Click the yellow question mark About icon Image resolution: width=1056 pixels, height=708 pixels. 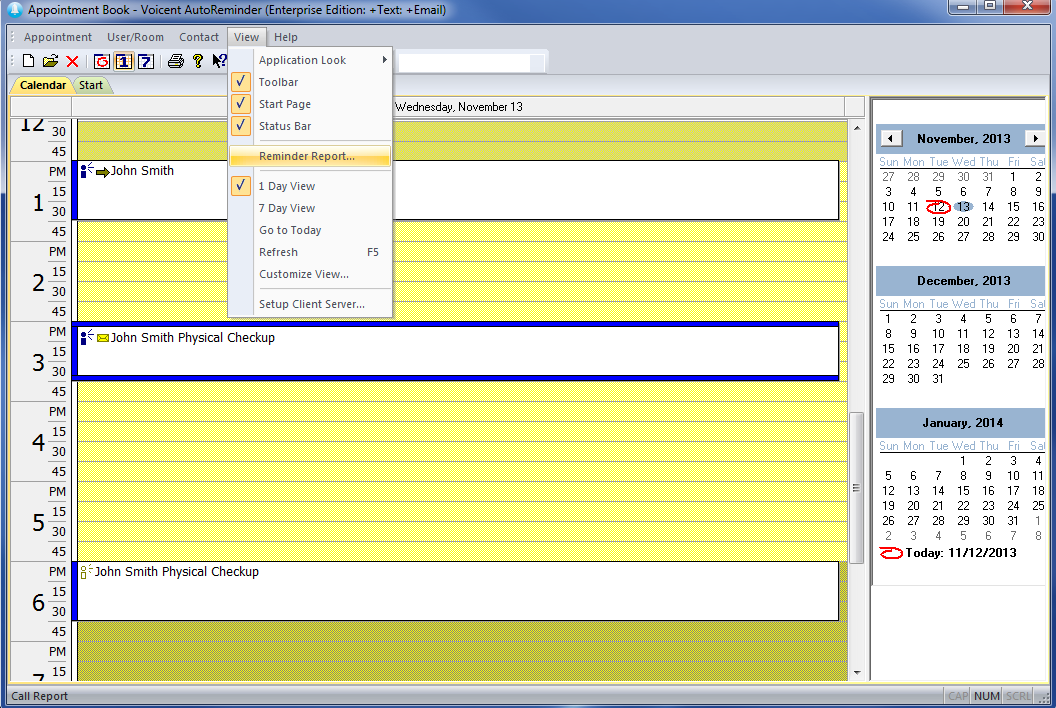(198, 61)
